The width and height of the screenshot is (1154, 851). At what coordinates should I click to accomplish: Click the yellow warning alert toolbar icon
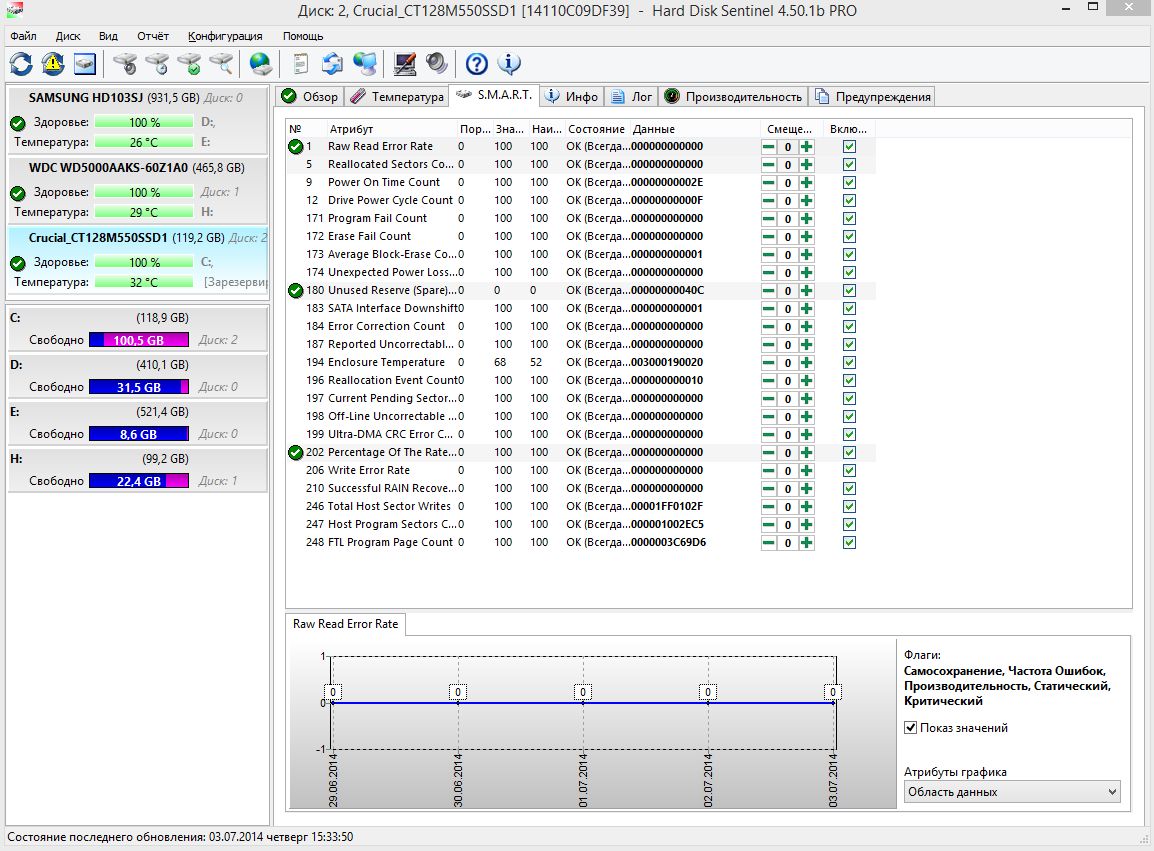[x=53, y=64]
